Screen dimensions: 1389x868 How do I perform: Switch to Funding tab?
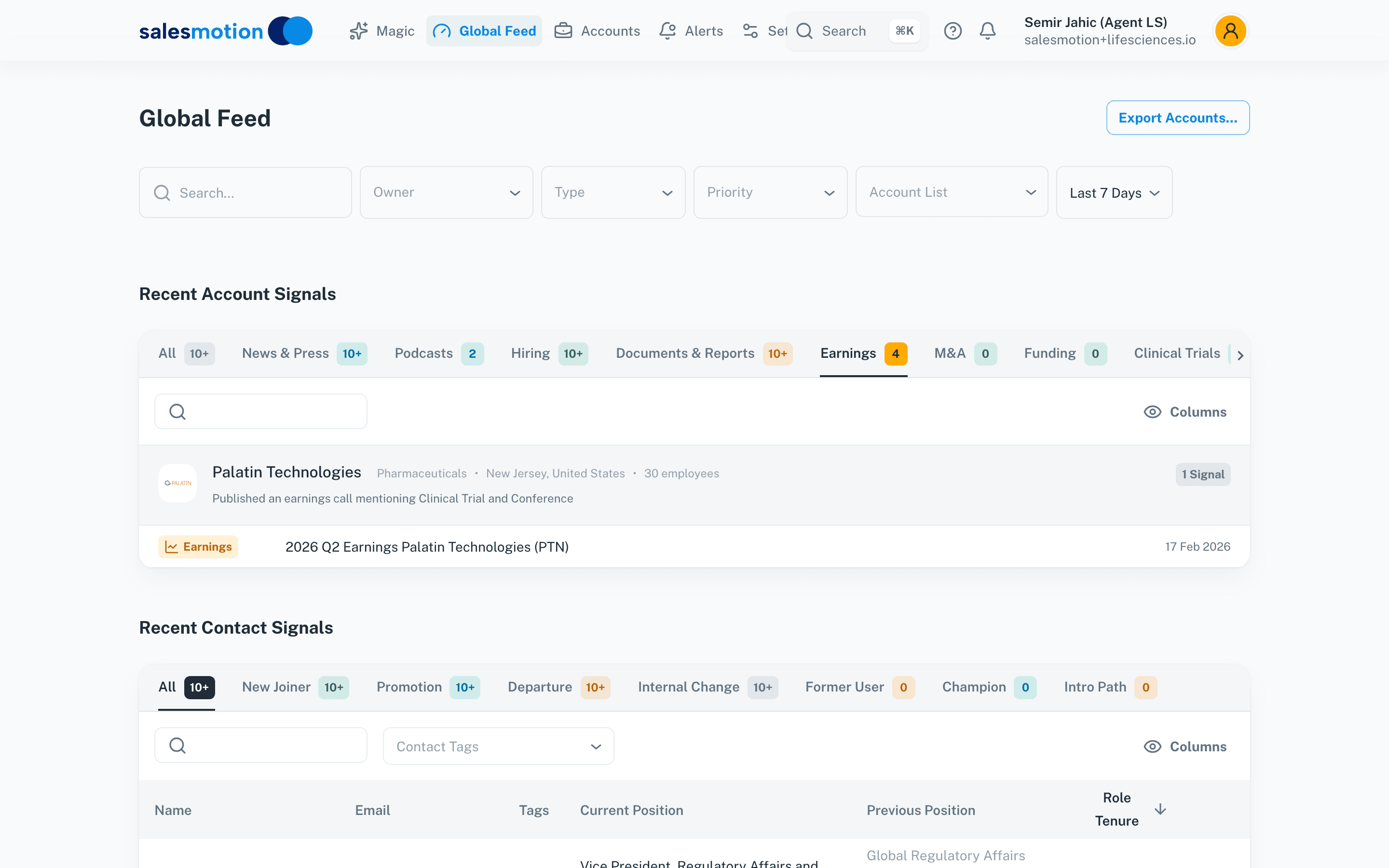click(1065, 353)
